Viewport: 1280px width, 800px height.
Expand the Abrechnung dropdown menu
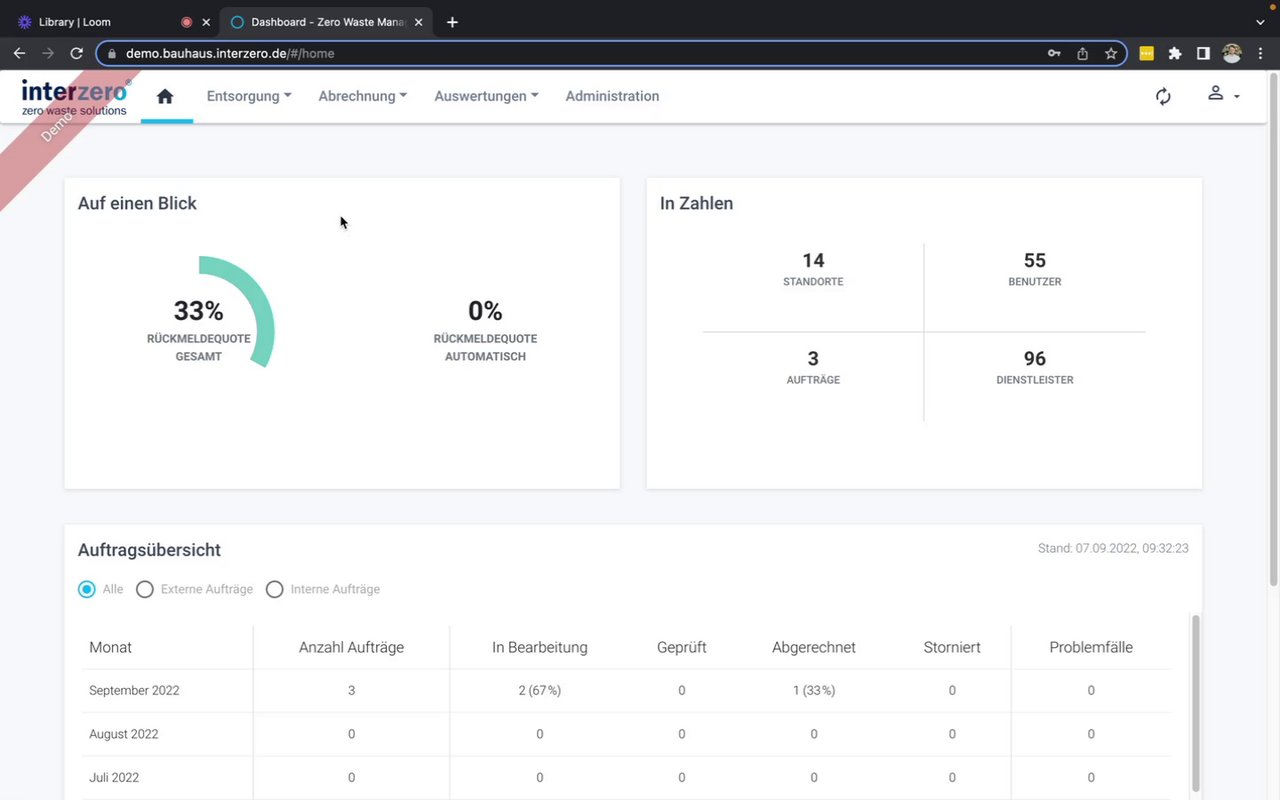click(x=363, y=96)
